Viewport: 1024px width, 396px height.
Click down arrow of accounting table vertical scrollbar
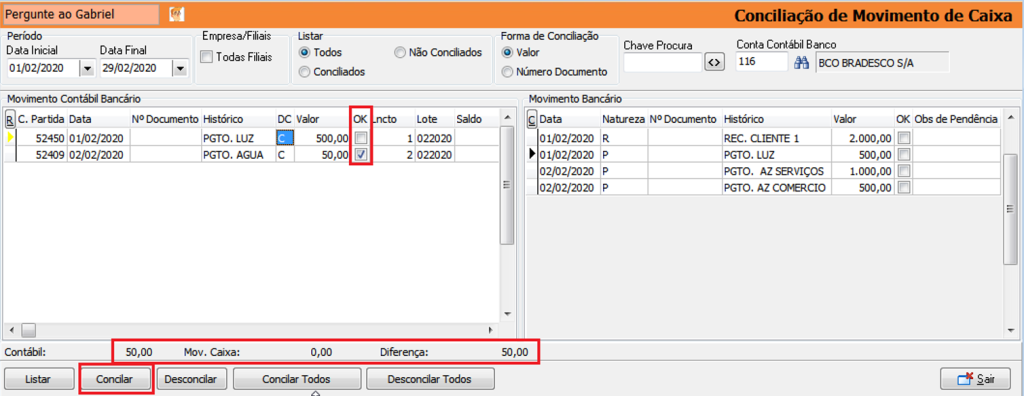[x=506, y=314]
